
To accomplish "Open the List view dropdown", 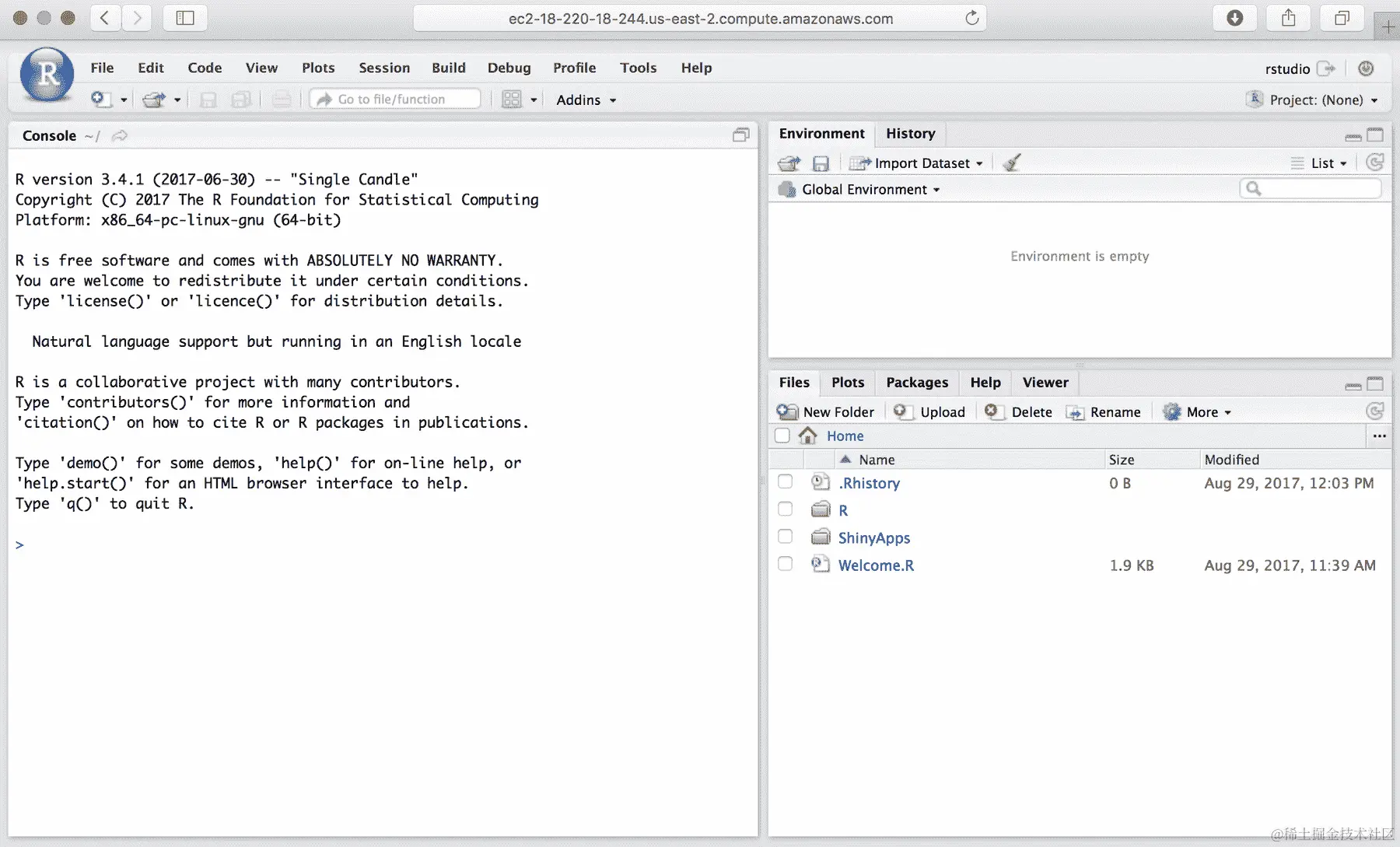I will [1319, 163].
